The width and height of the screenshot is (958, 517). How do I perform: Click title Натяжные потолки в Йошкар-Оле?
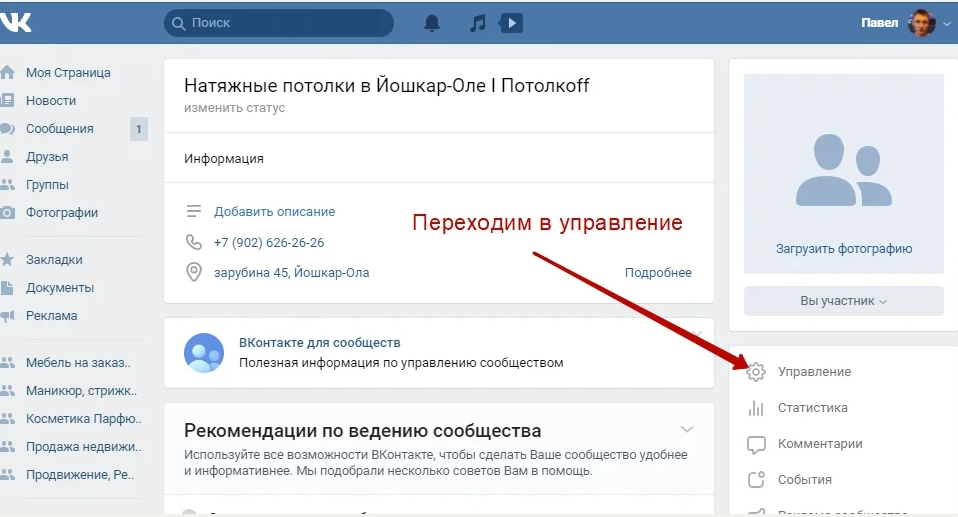tap(387, 85)
